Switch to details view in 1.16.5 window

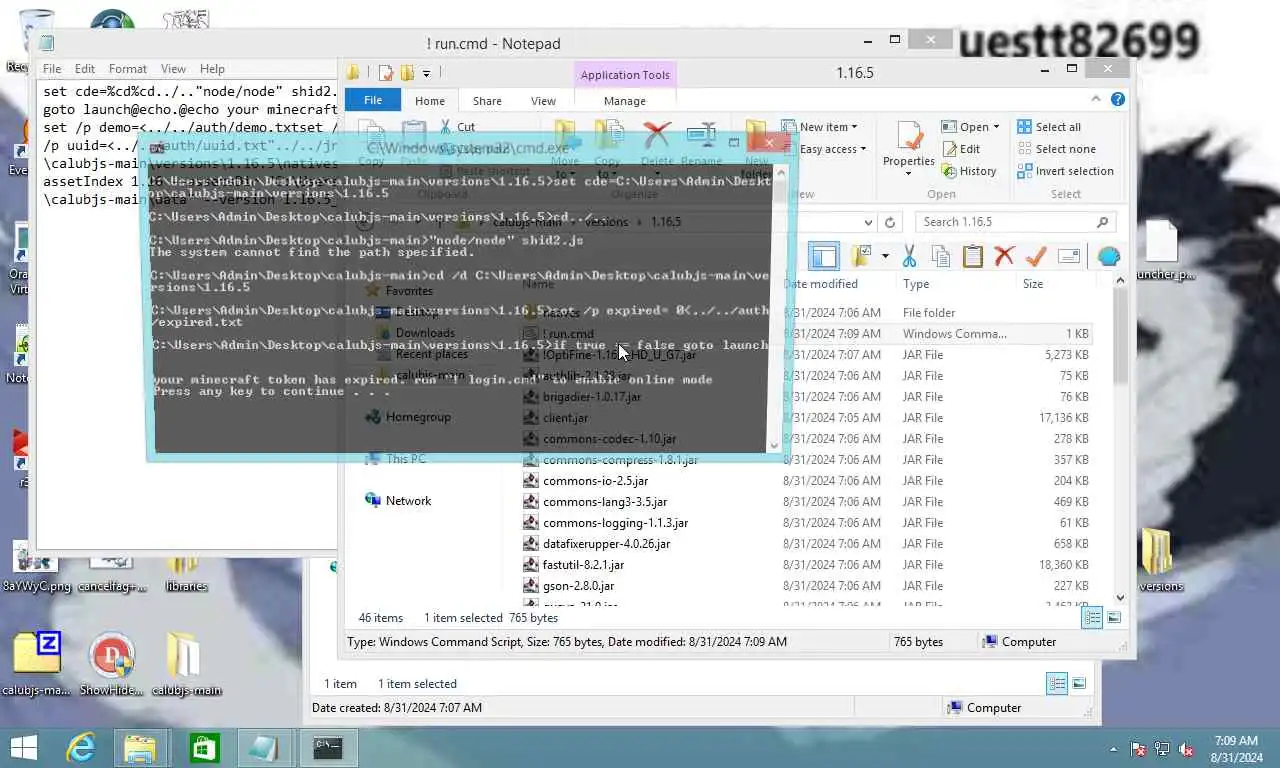tap(1093, 618)
